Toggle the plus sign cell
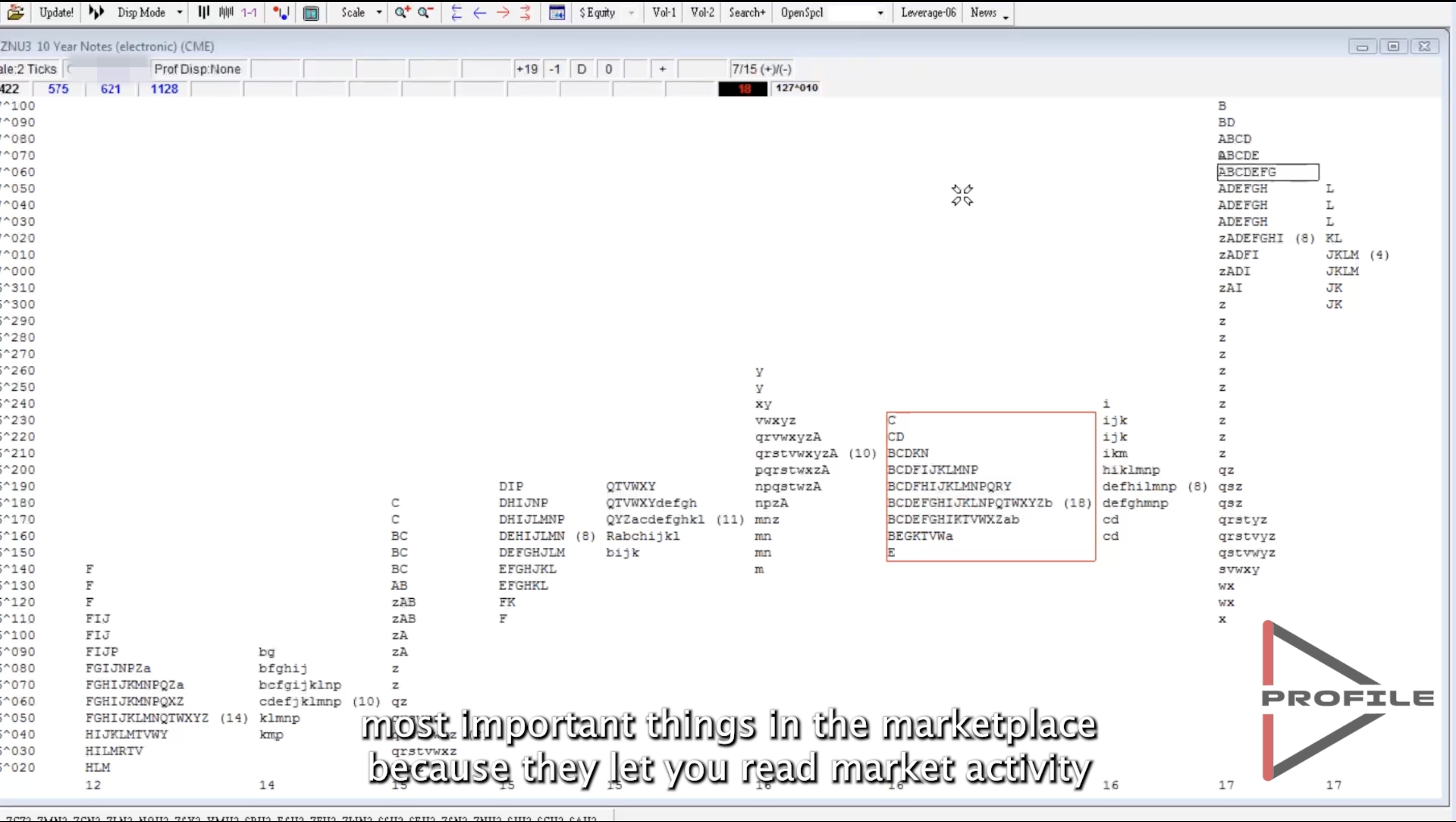The width and height of the screenshot is (1456, 822). [x=663, y=69]
